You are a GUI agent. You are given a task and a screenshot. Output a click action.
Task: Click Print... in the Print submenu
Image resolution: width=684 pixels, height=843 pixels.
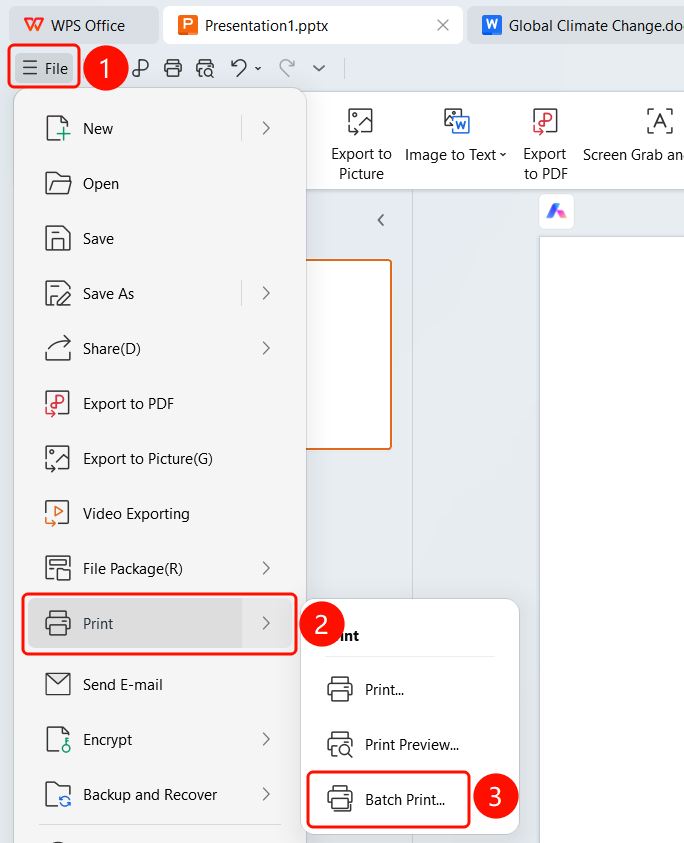point(410,690)
